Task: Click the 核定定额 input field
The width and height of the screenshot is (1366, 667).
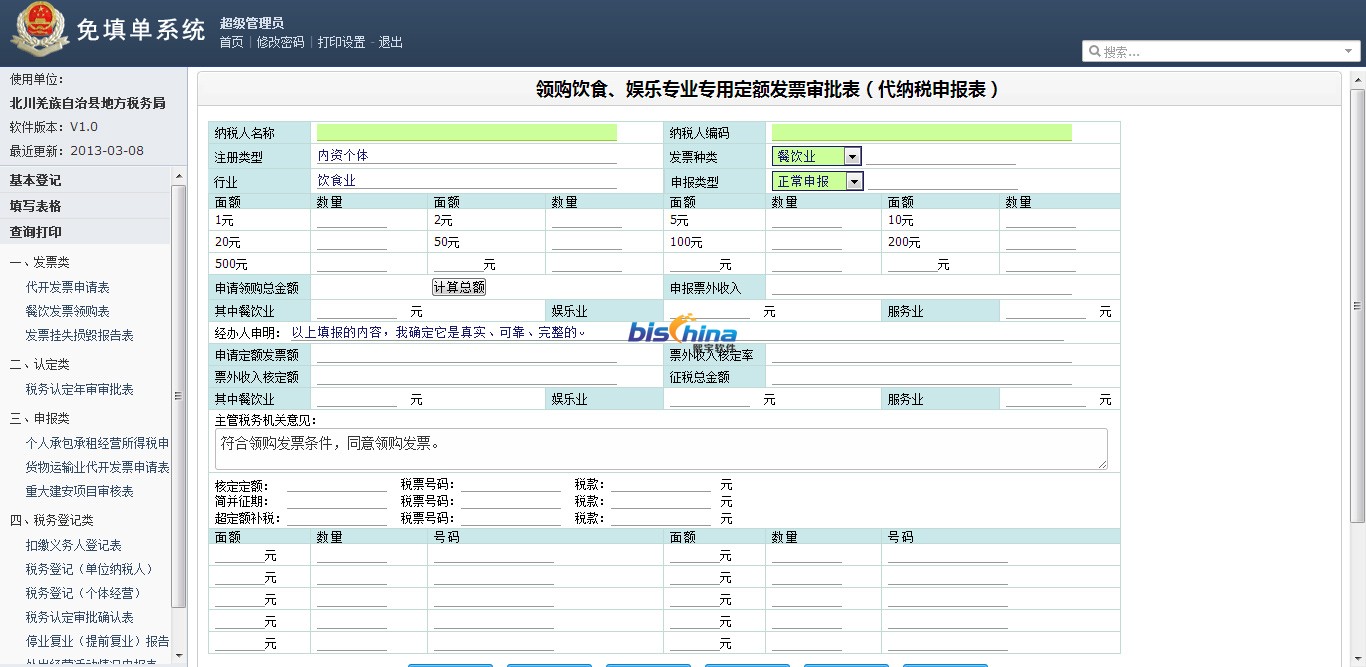Action: tap(337, 484)
